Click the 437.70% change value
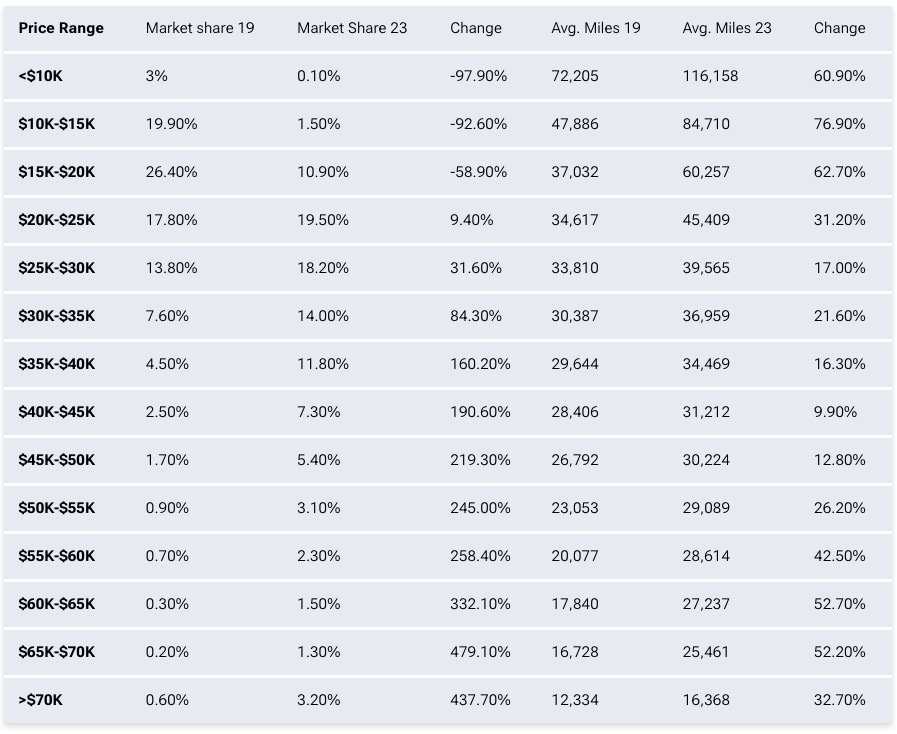897x734 pixels. pos(480,700)
